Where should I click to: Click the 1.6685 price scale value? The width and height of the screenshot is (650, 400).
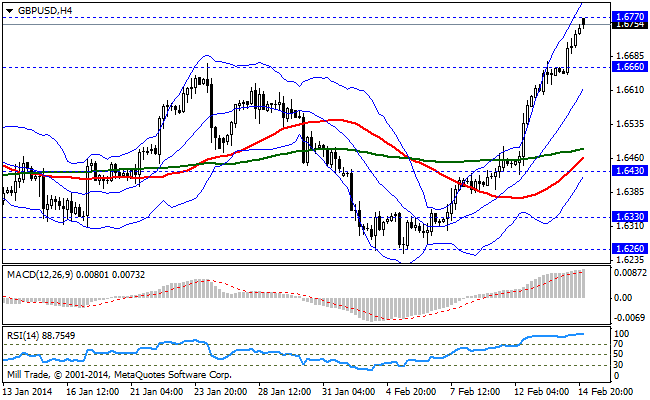[630, 56]
